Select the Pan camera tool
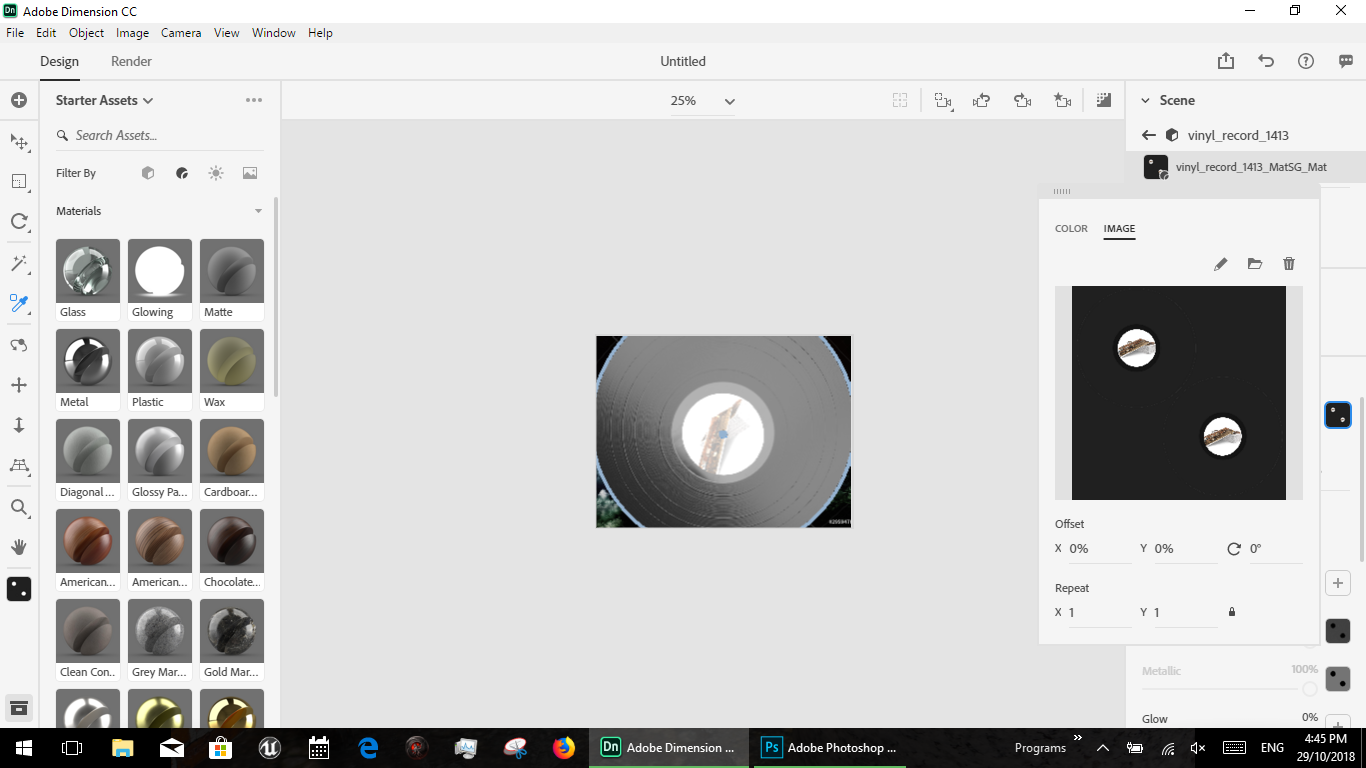Viewport: 1366px width, 768px height. [x=19, y=385]
